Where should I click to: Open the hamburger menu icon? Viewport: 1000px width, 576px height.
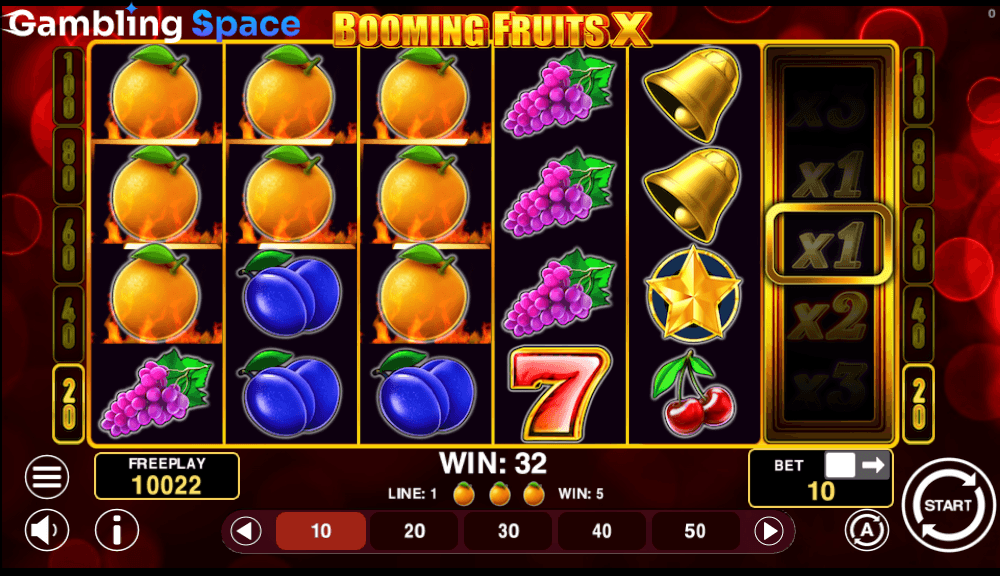(47, 476)
